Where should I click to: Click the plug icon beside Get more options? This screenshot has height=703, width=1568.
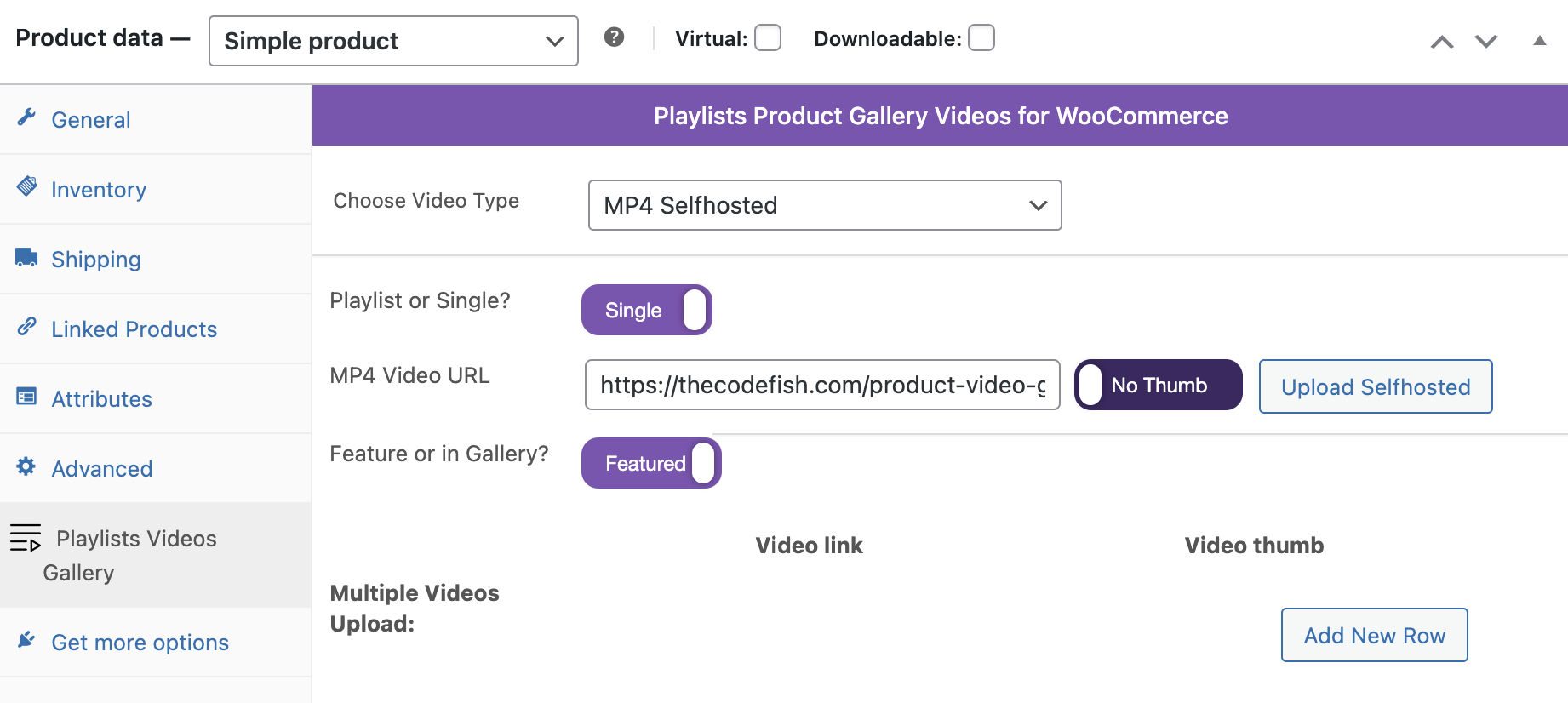click(26, 640)
